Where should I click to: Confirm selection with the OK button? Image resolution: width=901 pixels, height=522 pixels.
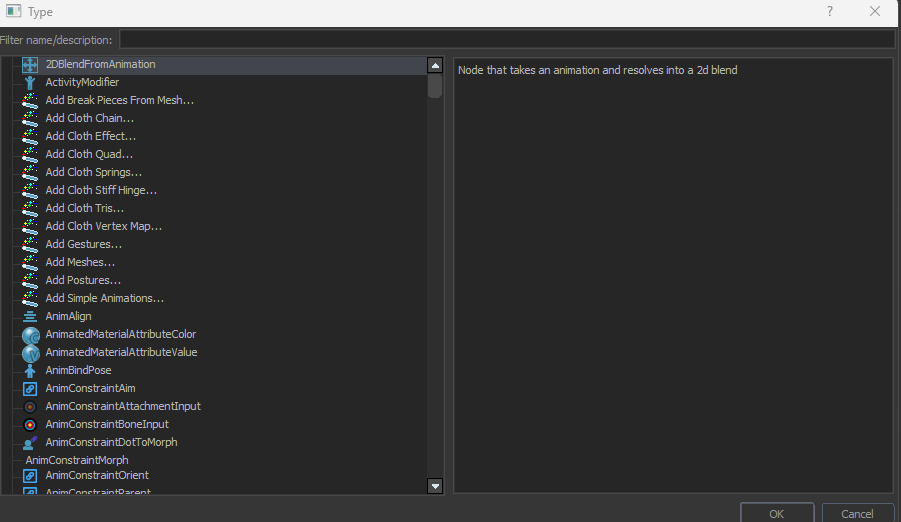click(777, 513)
